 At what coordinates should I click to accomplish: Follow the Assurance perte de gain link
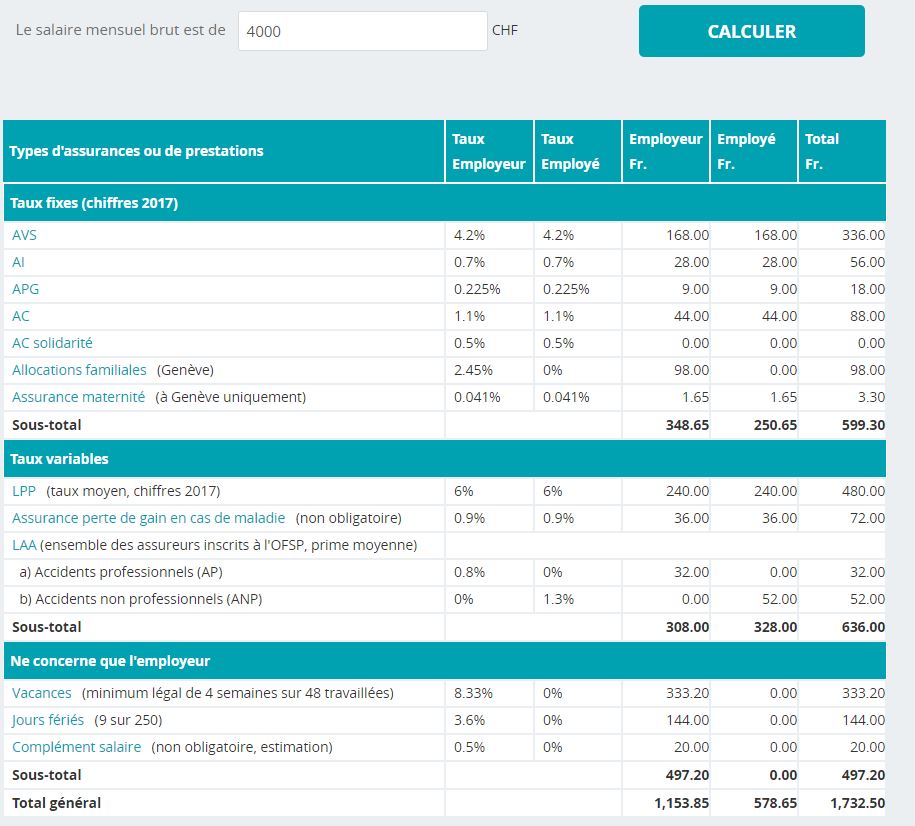[148, 518]
